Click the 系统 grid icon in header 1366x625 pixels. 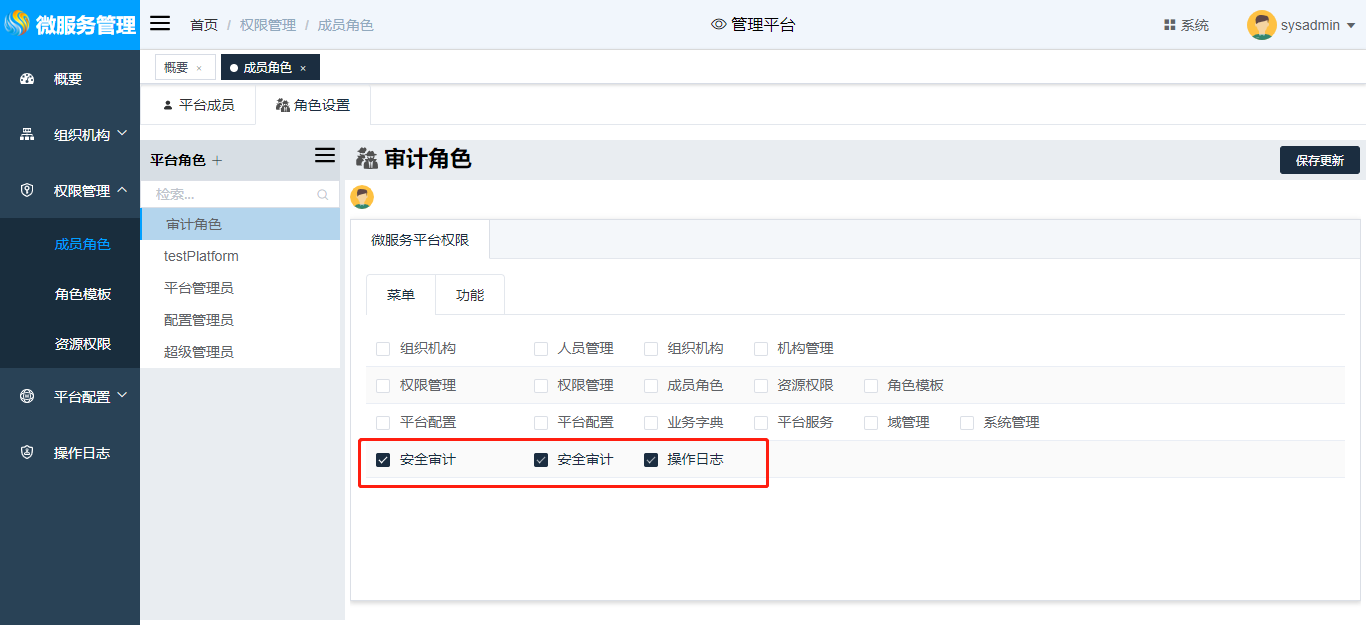(1169, 25)
